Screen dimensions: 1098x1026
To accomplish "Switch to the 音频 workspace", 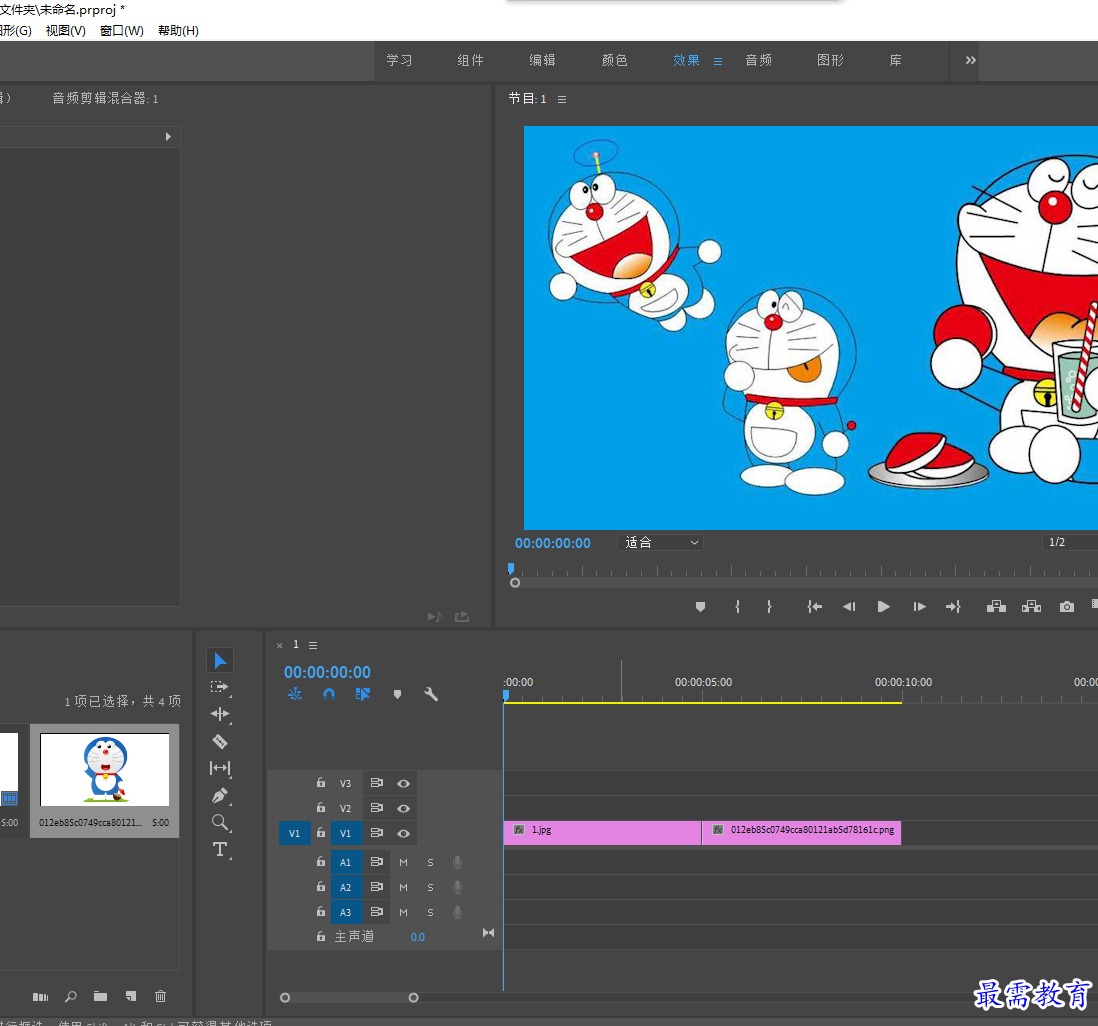I will tap(758, 60).
